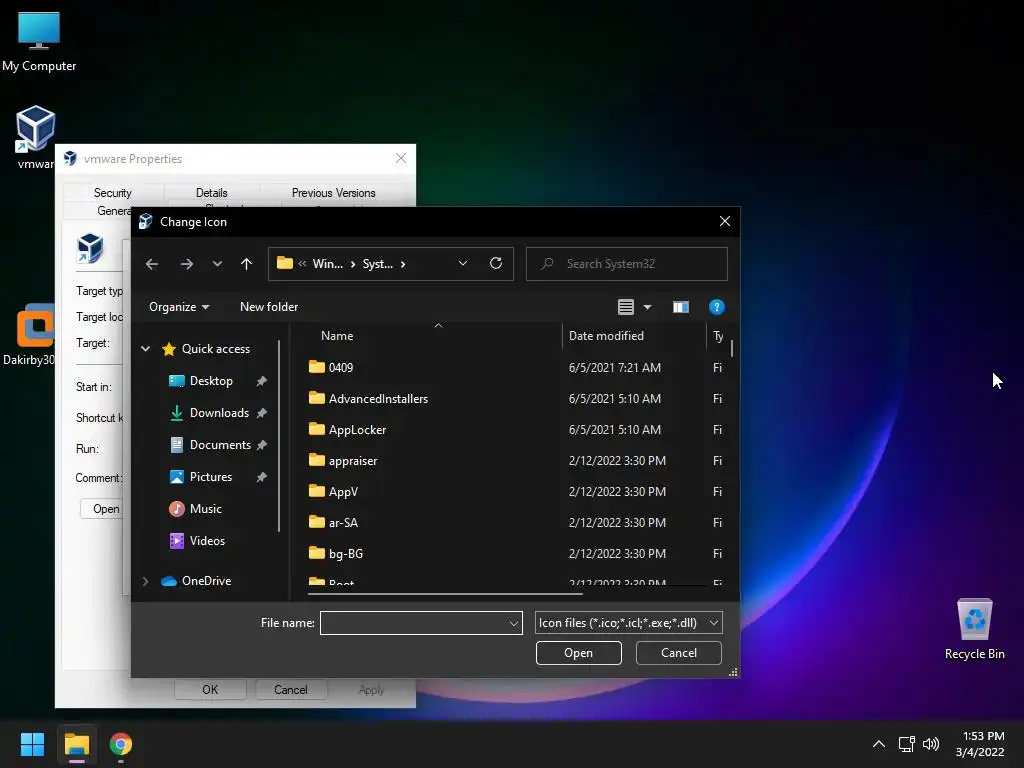Open the File name dropdown arrow
This screenshot has height=768, width=1024.
point(514,624)
